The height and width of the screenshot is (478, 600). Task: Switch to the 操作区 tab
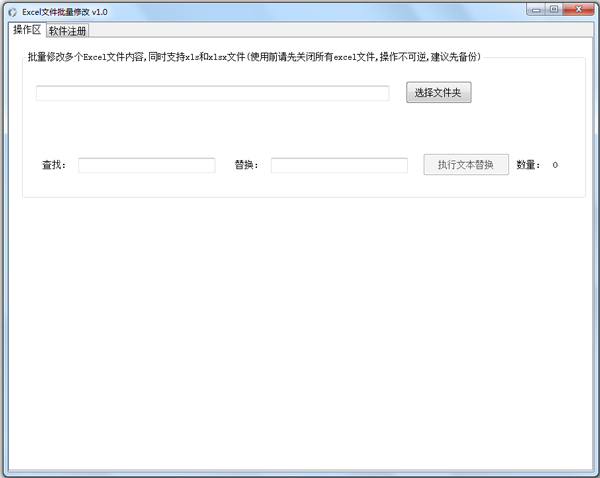(x=27, y=30)
